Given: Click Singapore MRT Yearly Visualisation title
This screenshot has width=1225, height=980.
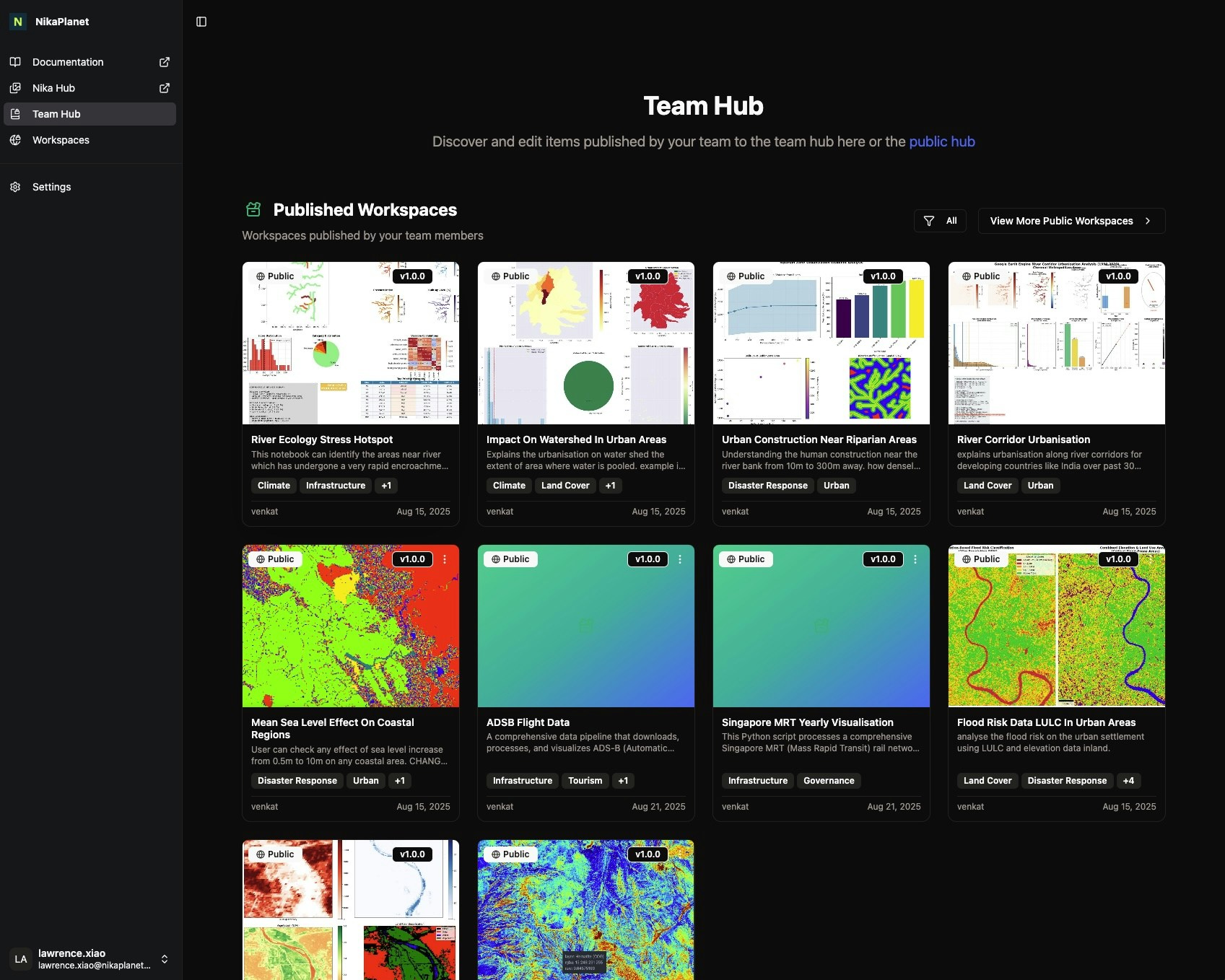Looking at the screenshot, I should pyautogui.click(x=808, y=722).
